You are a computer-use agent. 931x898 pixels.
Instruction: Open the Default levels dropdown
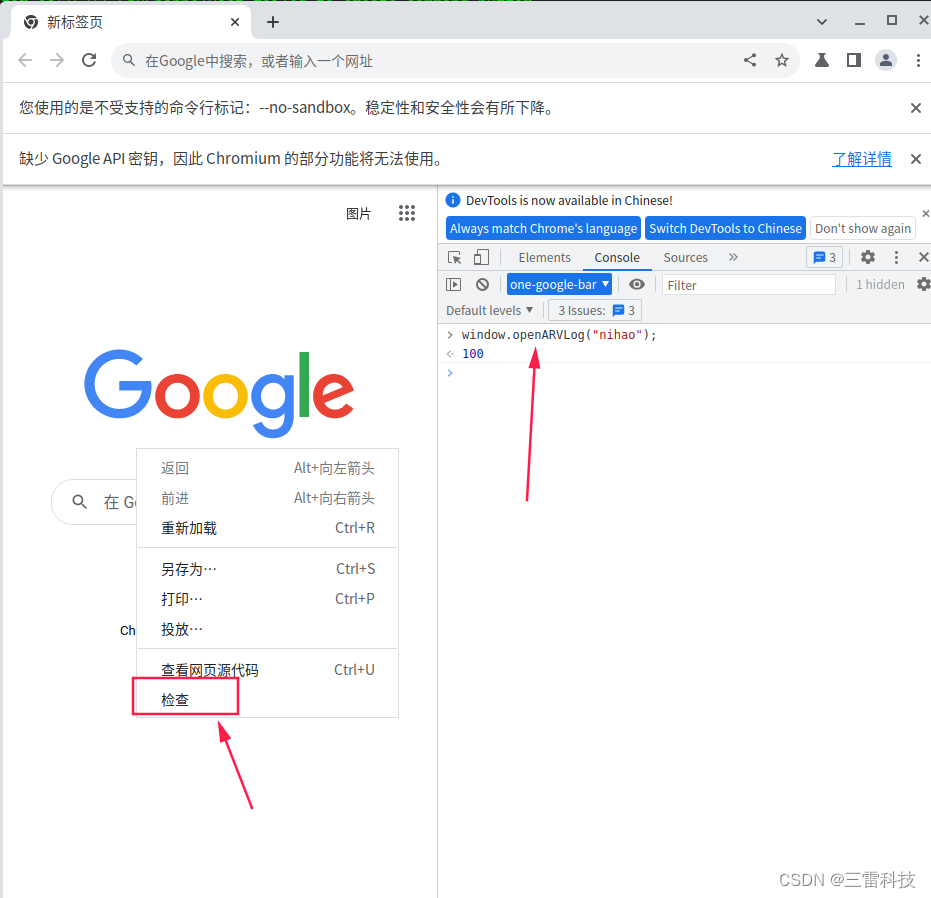(x=489, y=310)
